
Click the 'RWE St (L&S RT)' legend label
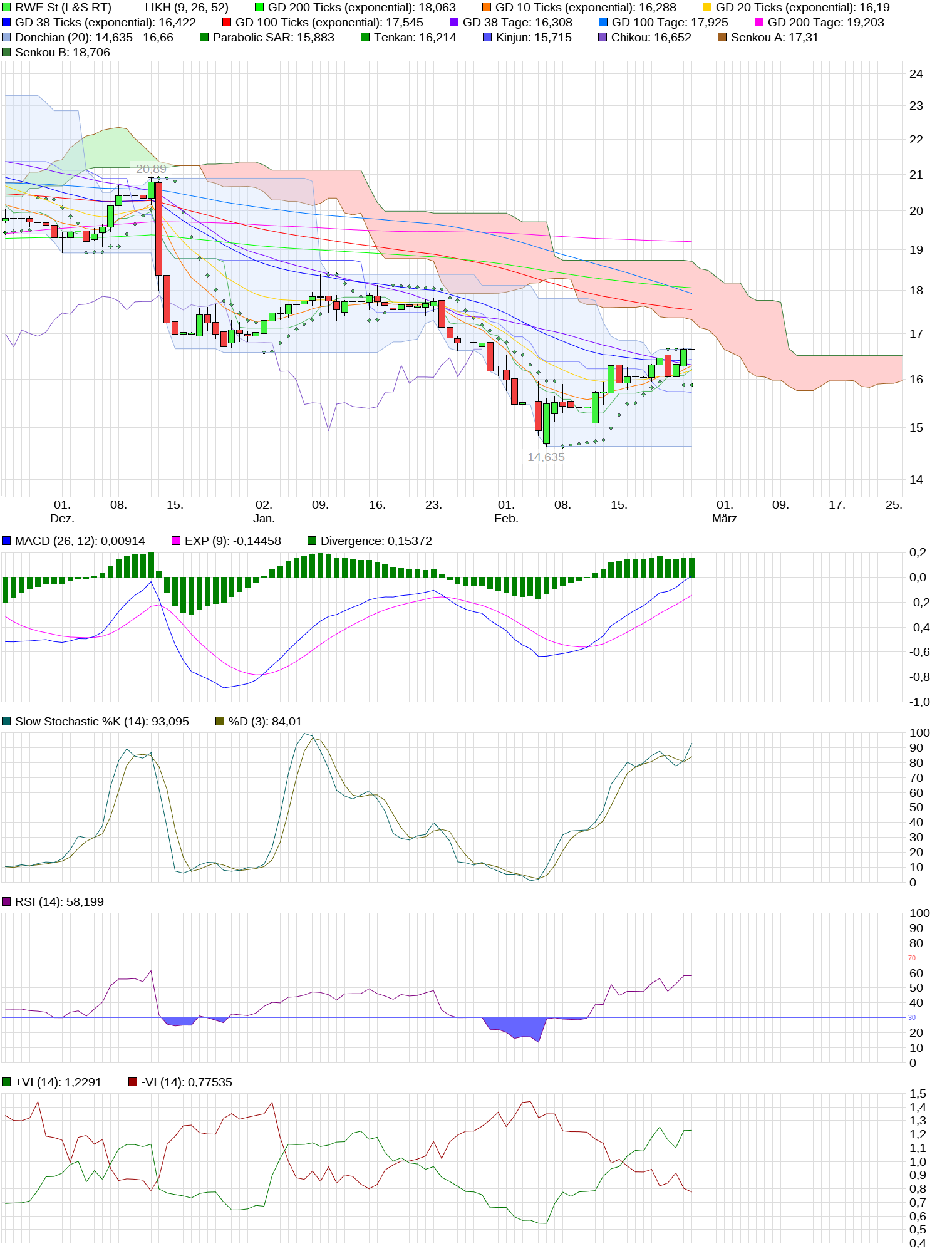click(63, 8)
